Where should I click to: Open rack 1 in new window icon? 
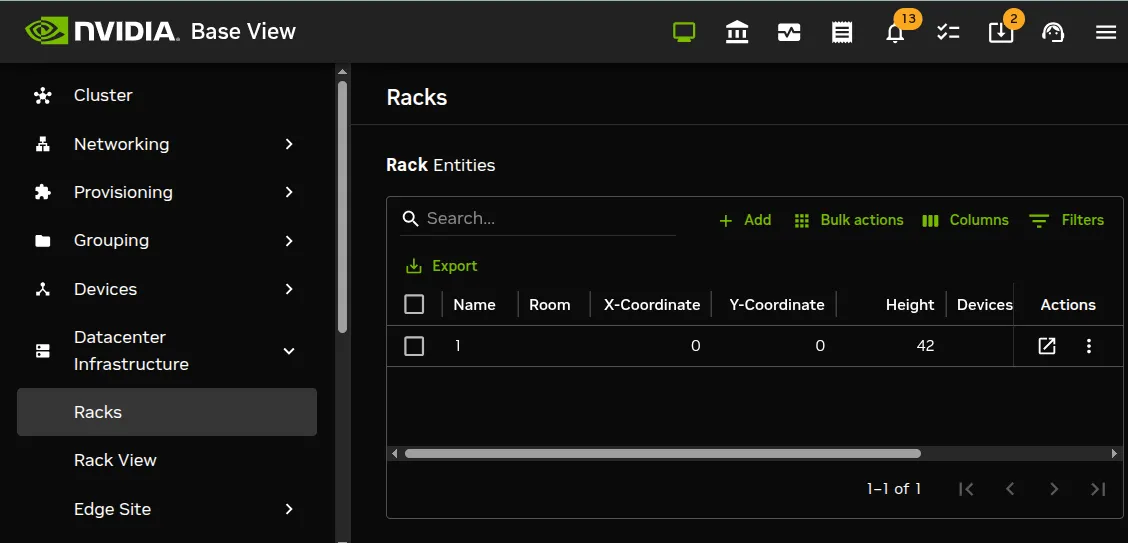tap(1047, 346)
